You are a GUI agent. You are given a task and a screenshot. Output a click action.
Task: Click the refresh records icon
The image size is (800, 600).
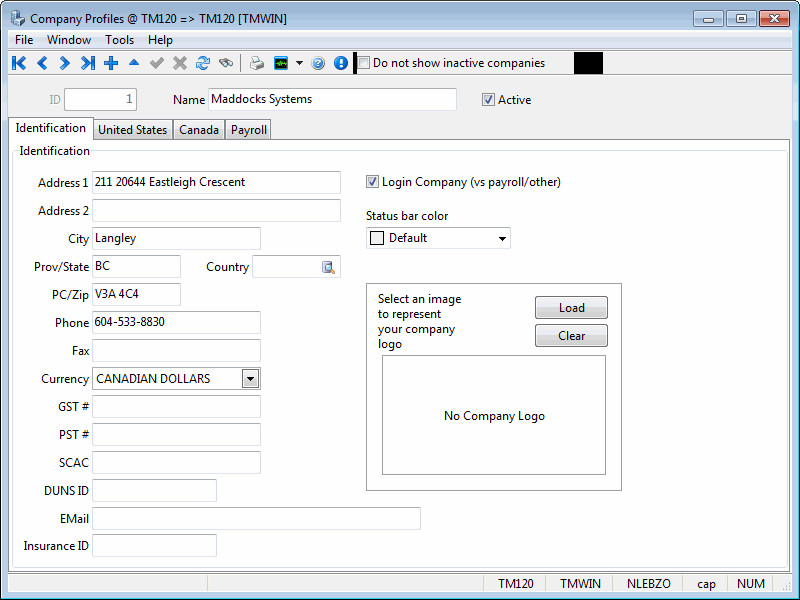click(x=203, y=63)
